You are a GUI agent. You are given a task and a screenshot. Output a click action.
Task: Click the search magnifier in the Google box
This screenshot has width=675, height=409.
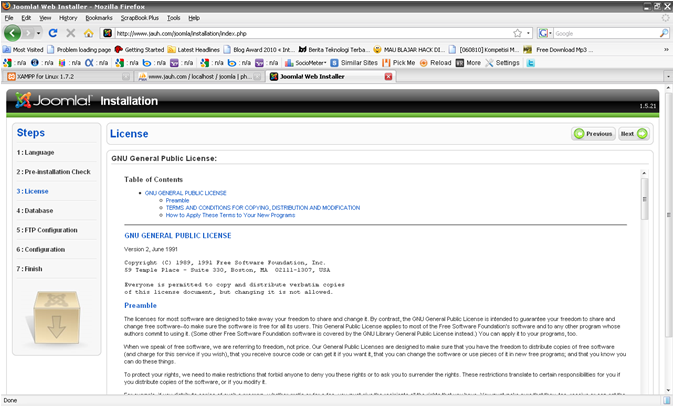click(x=664, y=33)
